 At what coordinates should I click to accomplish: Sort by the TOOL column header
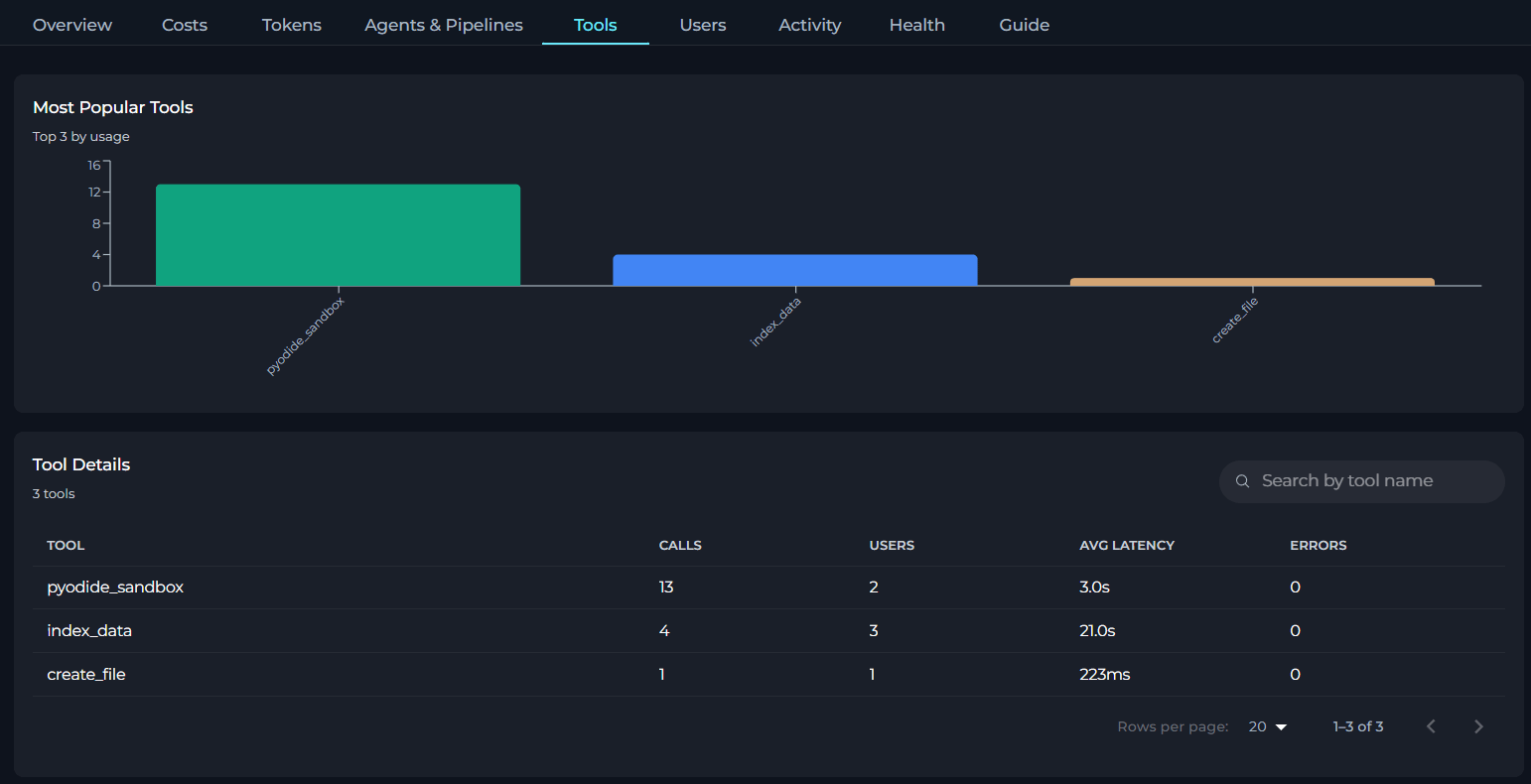[66, 545]
